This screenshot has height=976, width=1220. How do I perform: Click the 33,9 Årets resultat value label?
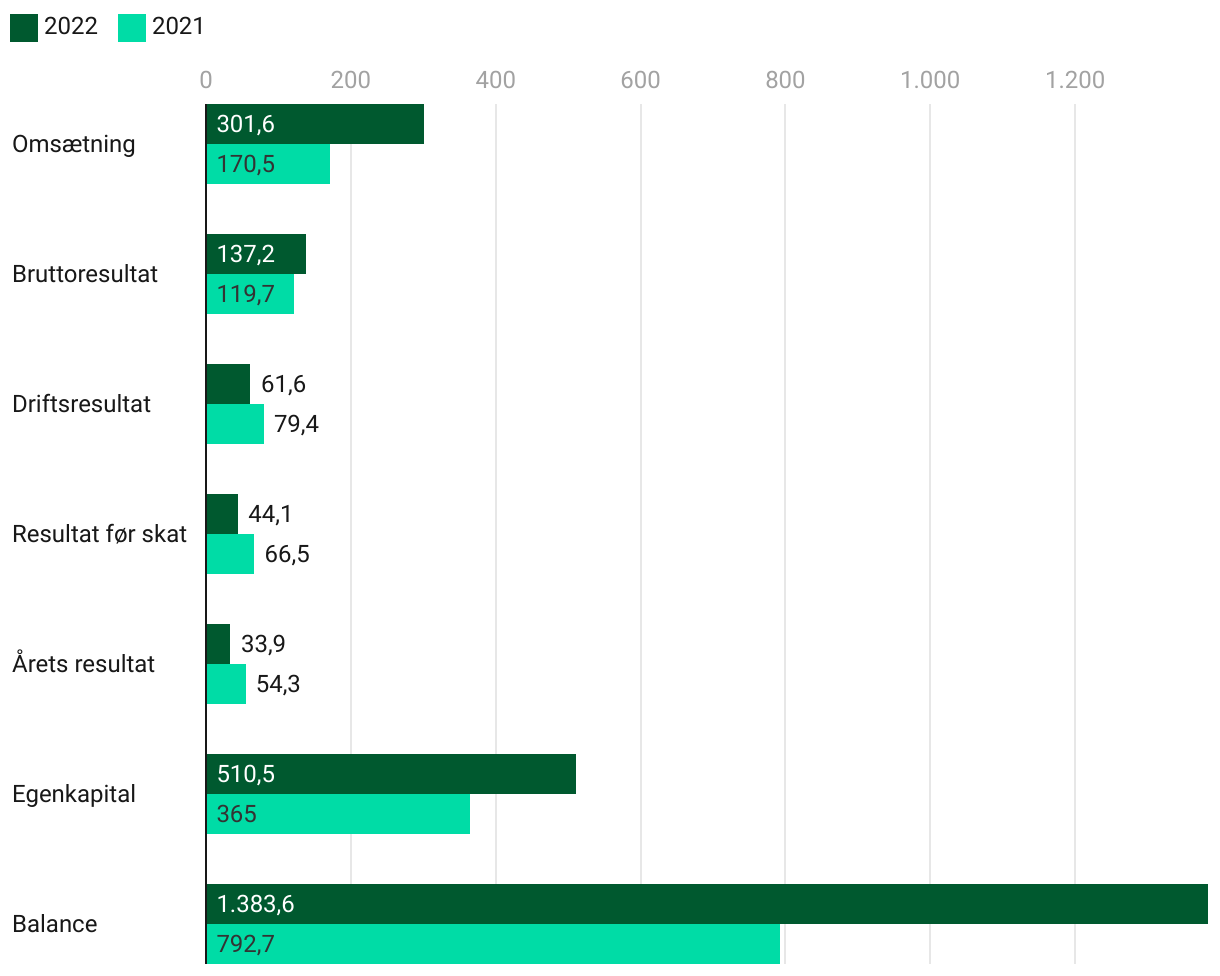point(263,644)
